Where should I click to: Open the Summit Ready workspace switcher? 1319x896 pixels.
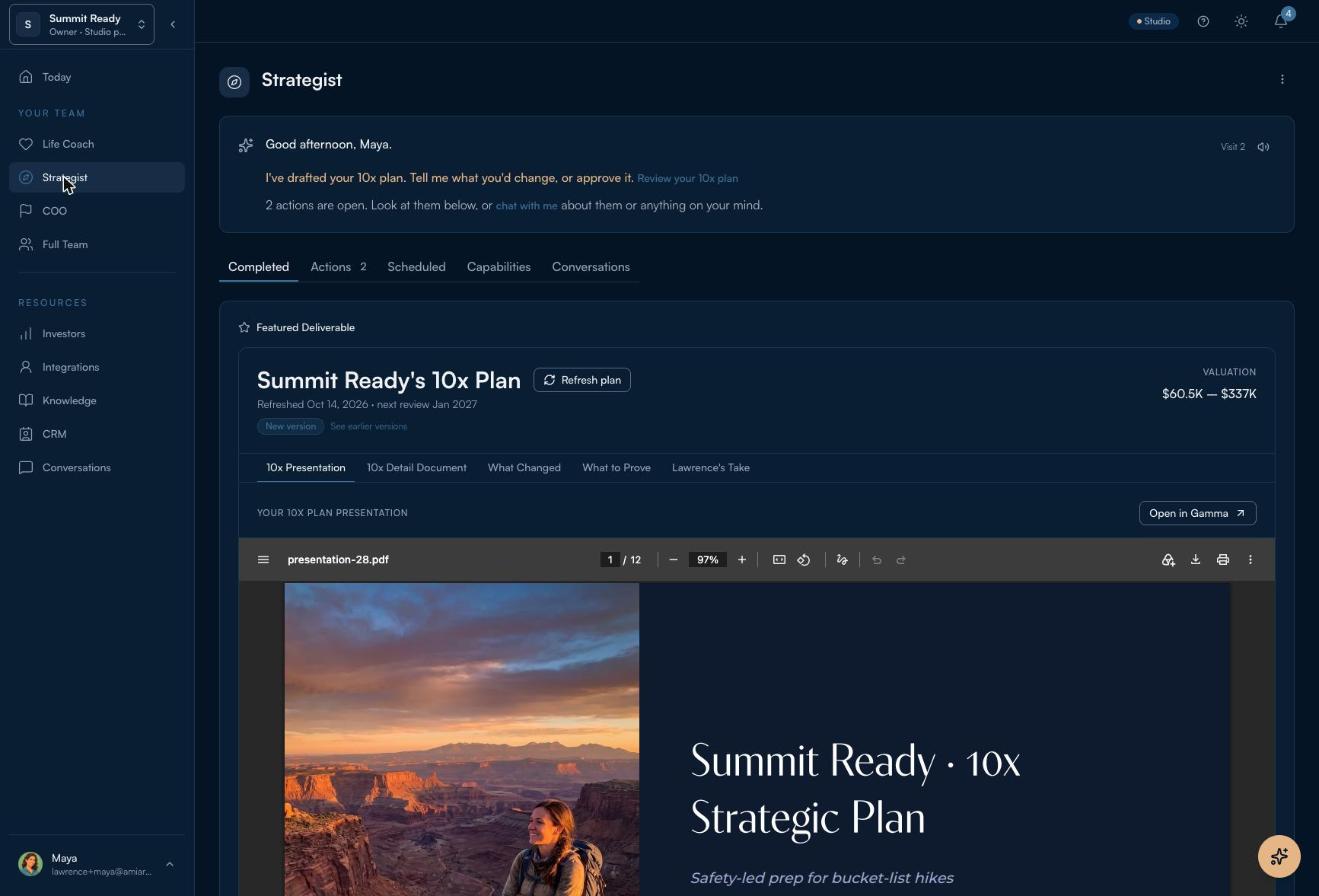(x=82, y=24)
